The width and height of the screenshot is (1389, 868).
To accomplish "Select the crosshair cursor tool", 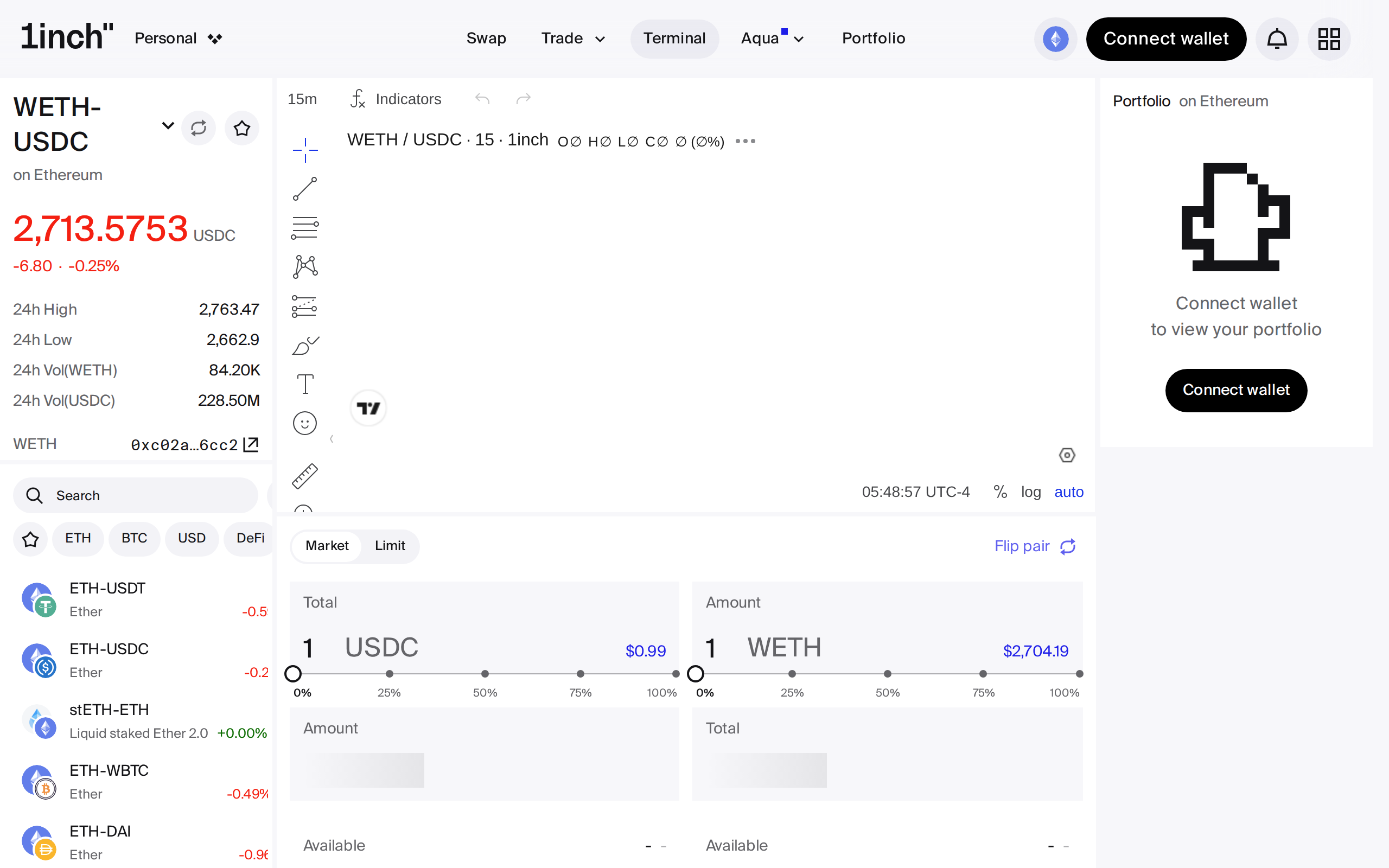I will tap(305, 150).
